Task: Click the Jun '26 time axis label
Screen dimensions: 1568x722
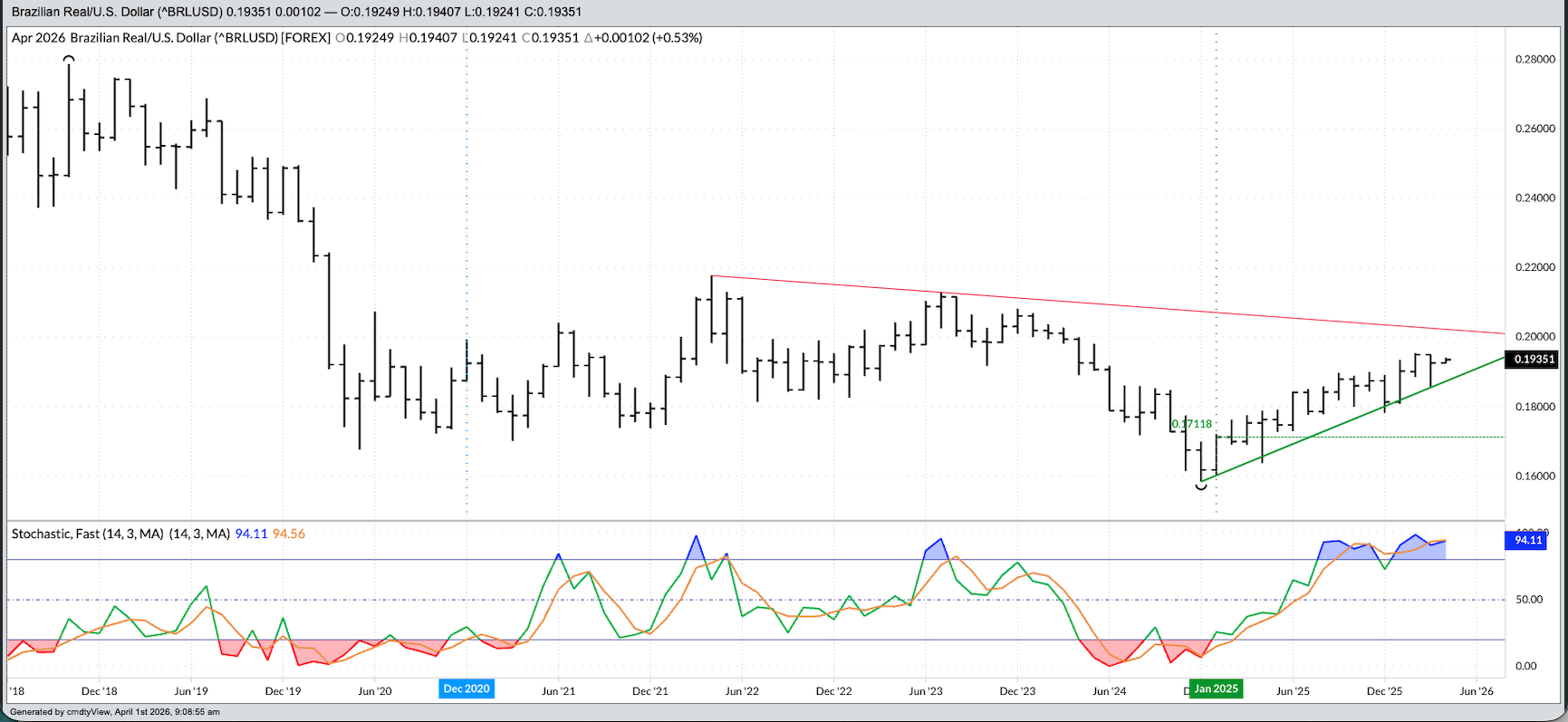Action: click(1476, 691)
